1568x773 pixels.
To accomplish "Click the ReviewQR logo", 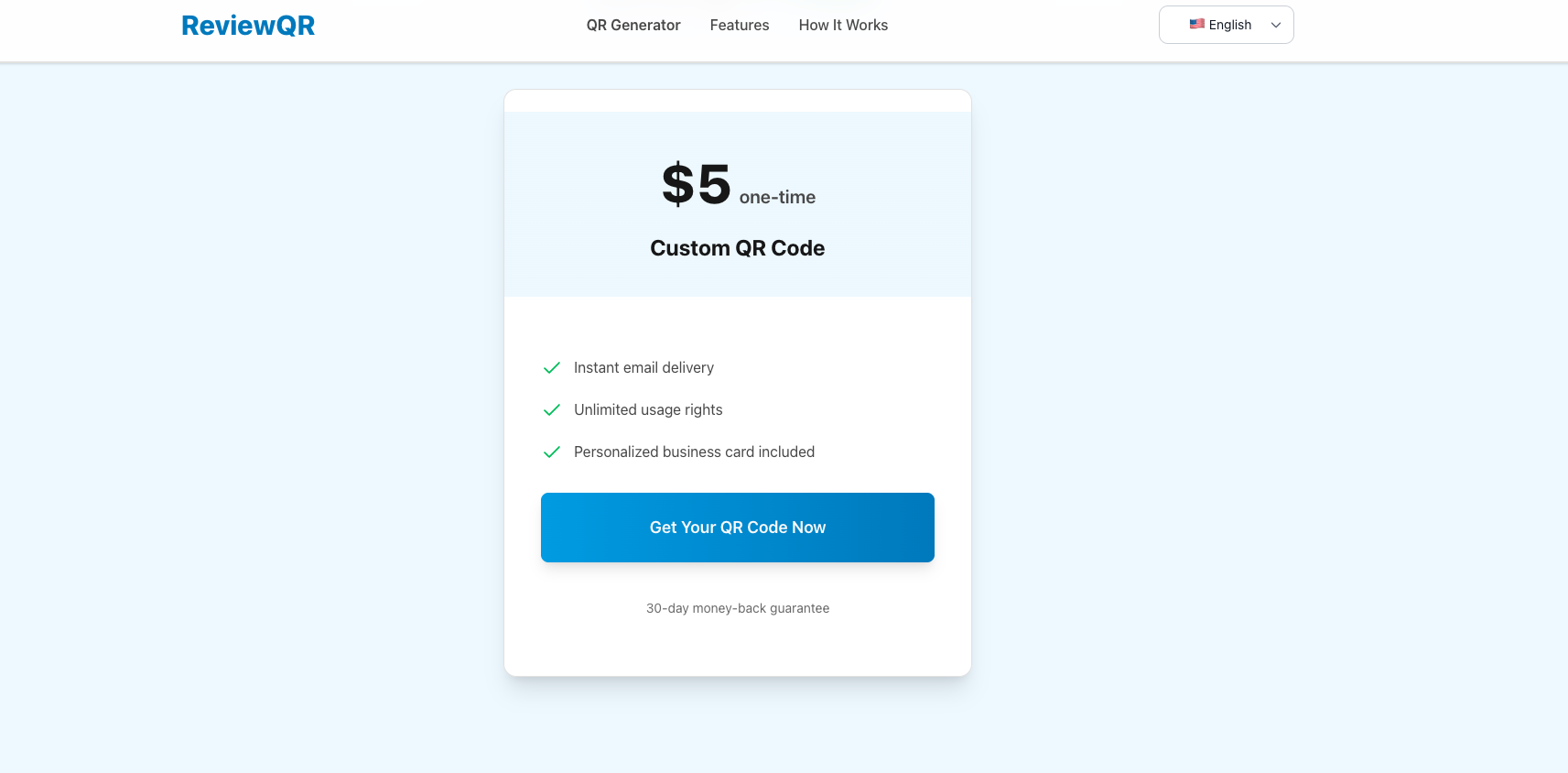I will (248, 25).
